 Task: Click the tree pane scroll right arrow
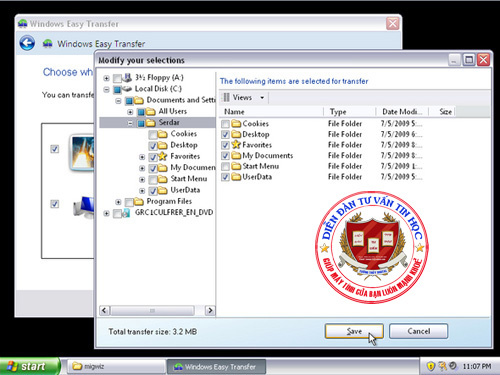point(210,311)
